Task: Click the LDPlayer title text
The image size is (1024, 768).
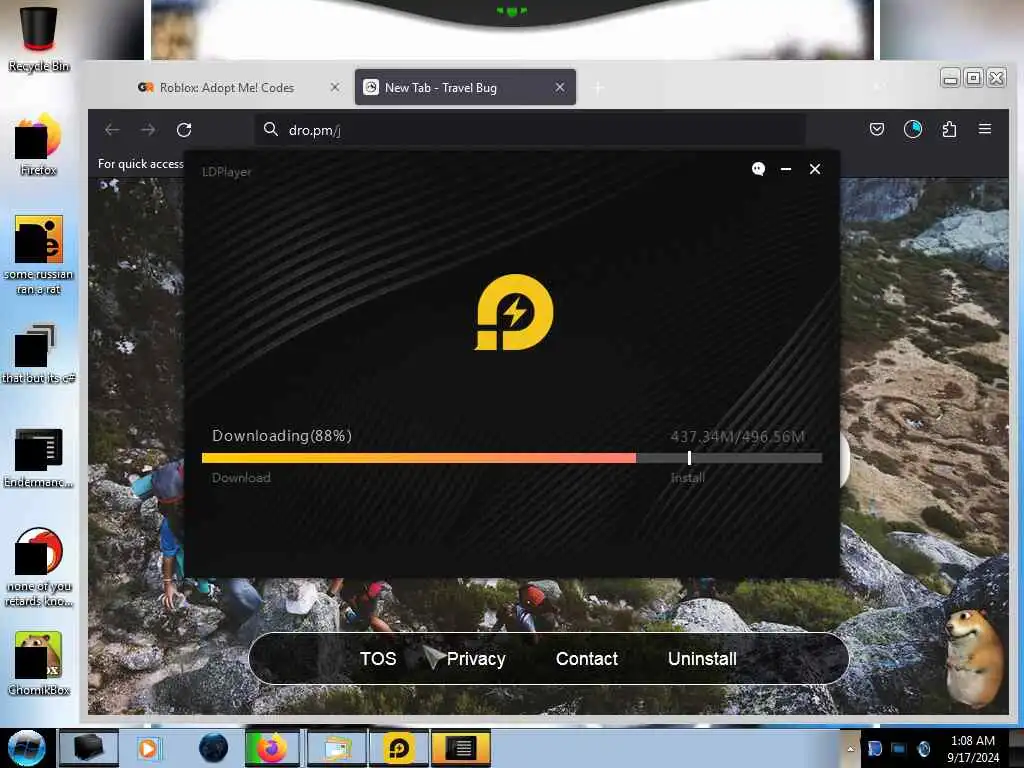Action: 226,172
